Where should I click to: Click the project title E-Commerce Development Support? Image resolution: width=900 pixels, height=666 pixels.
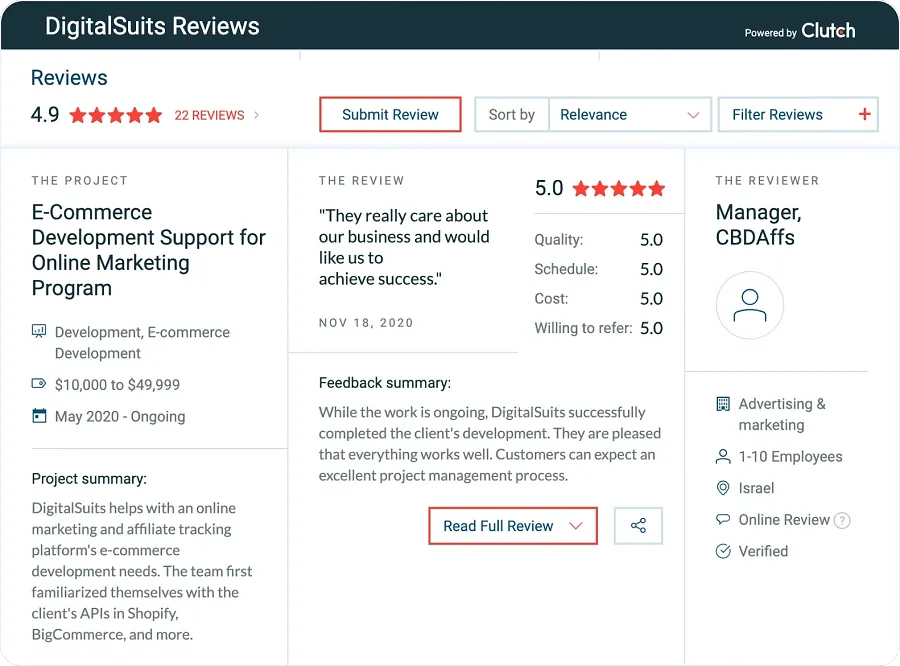(148, 250)
